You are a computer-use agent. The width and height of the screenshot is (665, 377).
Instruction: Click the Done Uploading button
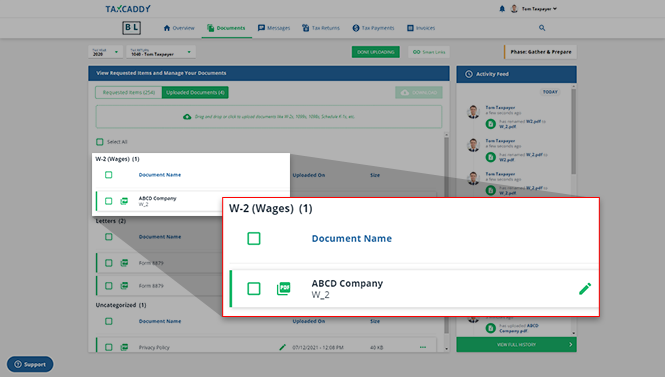(x=375, y=52)
